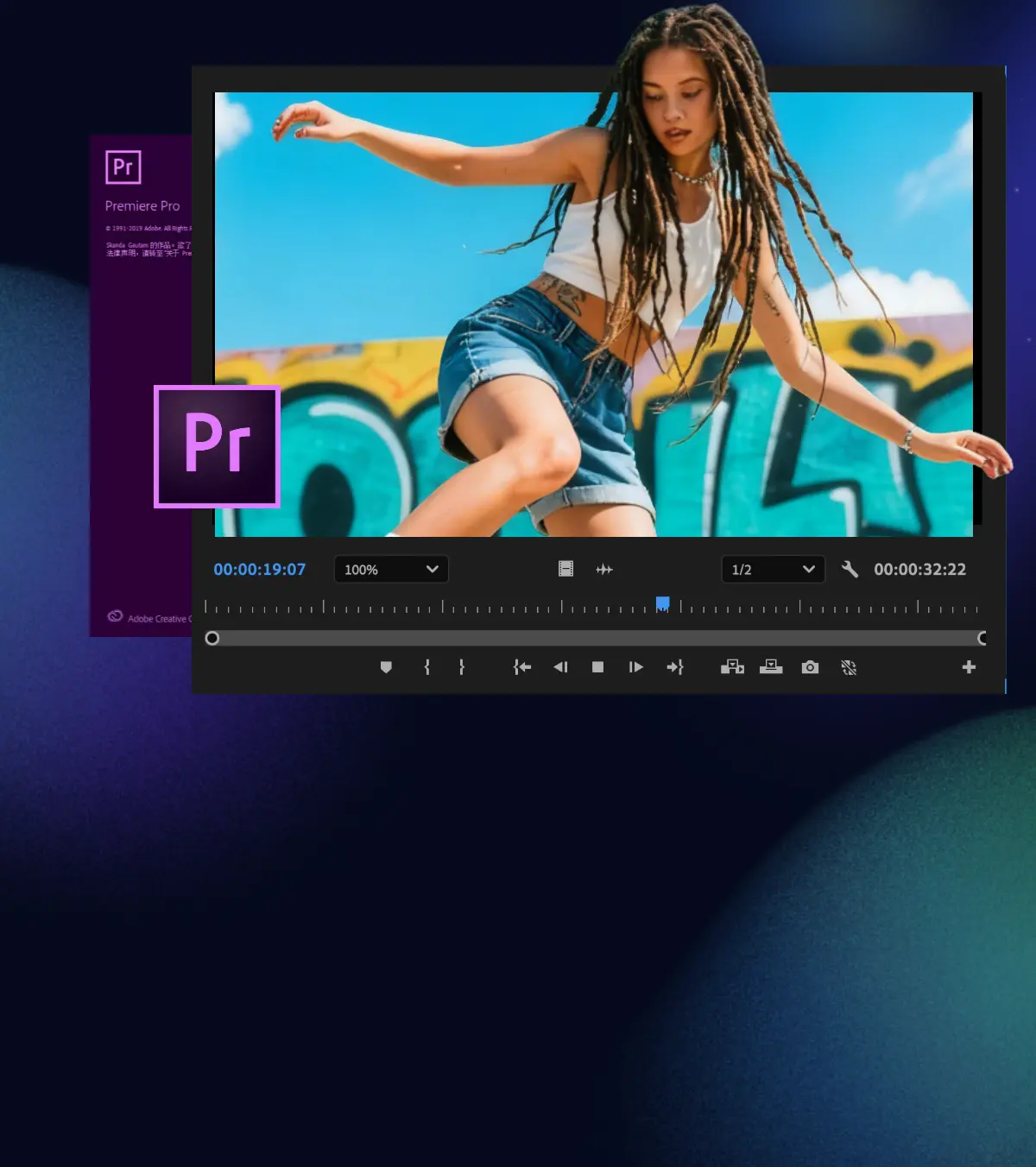Open the 1/2 playback resolution dropdown
The height and width of the screenshot is (1167, 1036).
coord(773,569)
